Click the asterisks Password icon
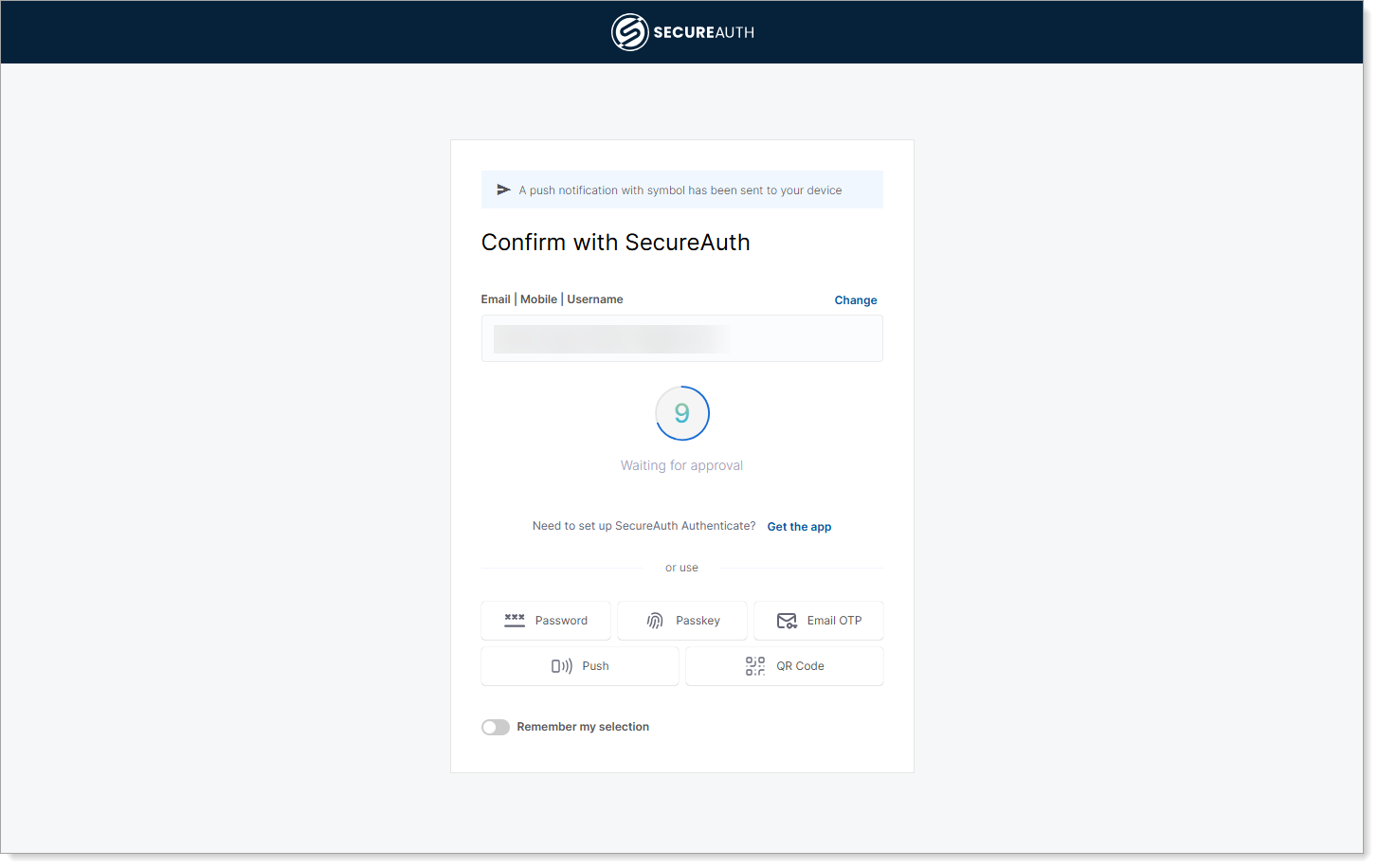This screenshot has height=868, width=1378. click(515, 621)
